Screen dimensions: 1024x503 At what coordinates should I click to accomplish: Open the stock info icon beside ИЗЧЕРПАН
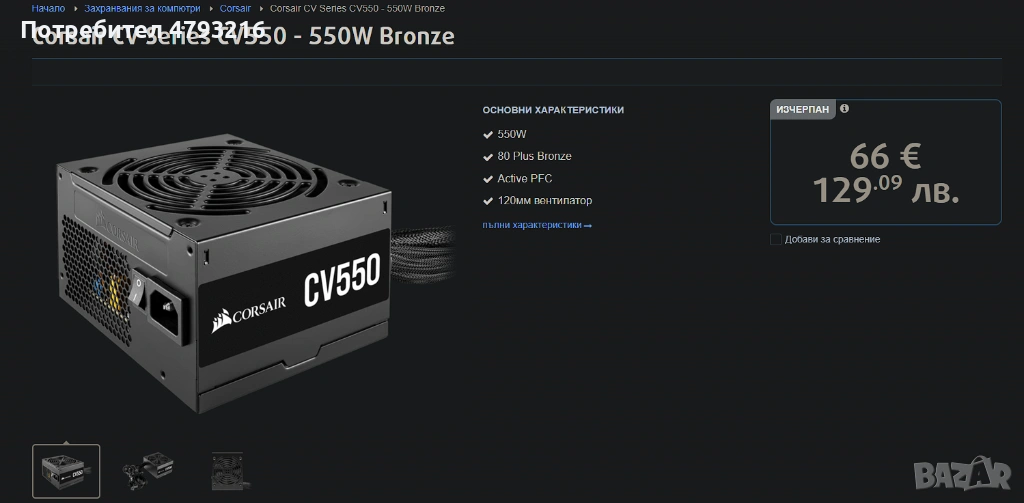[x=844, y=108]
